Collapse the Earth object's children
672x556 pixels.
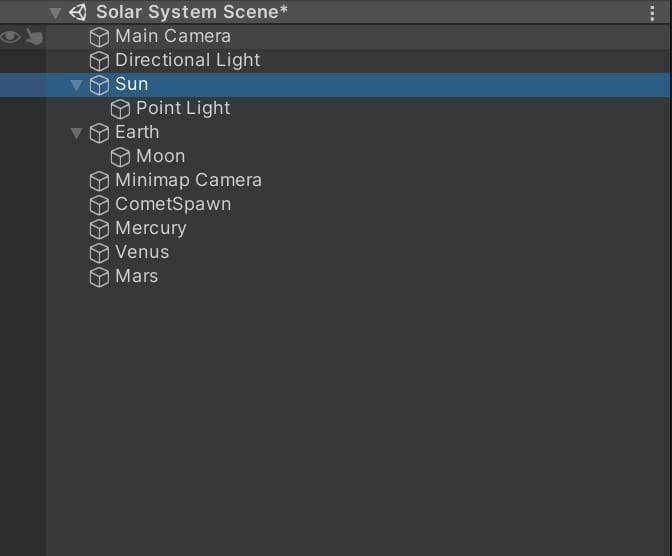point(77,133)
